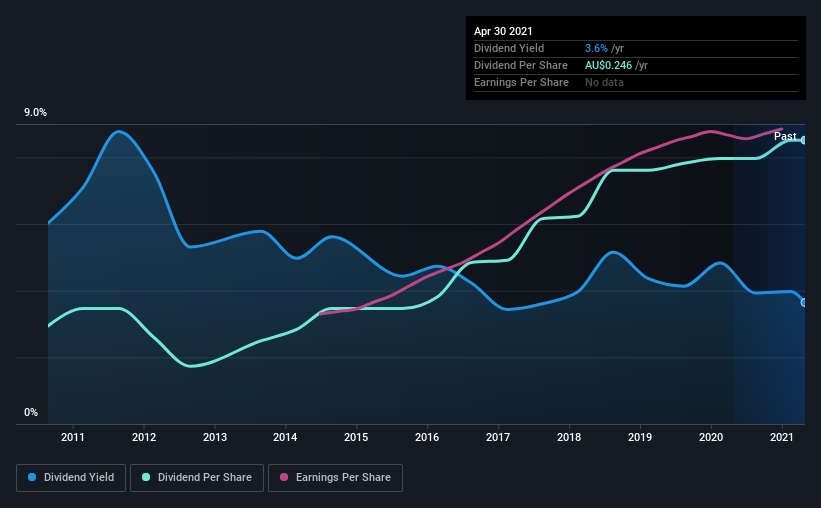Click the 'Past' label on the chart

(x=785, y=136)
